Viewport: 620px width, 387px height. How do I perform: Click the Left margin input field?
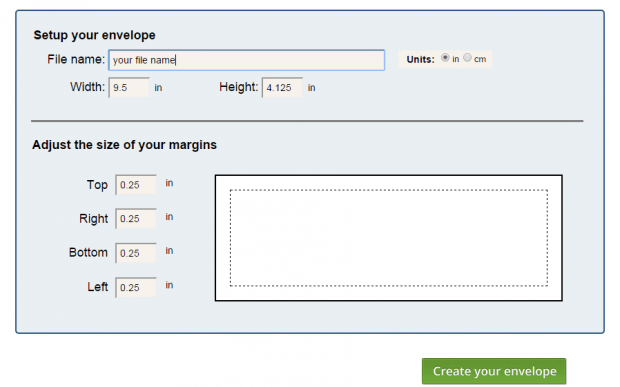point(136,287)
